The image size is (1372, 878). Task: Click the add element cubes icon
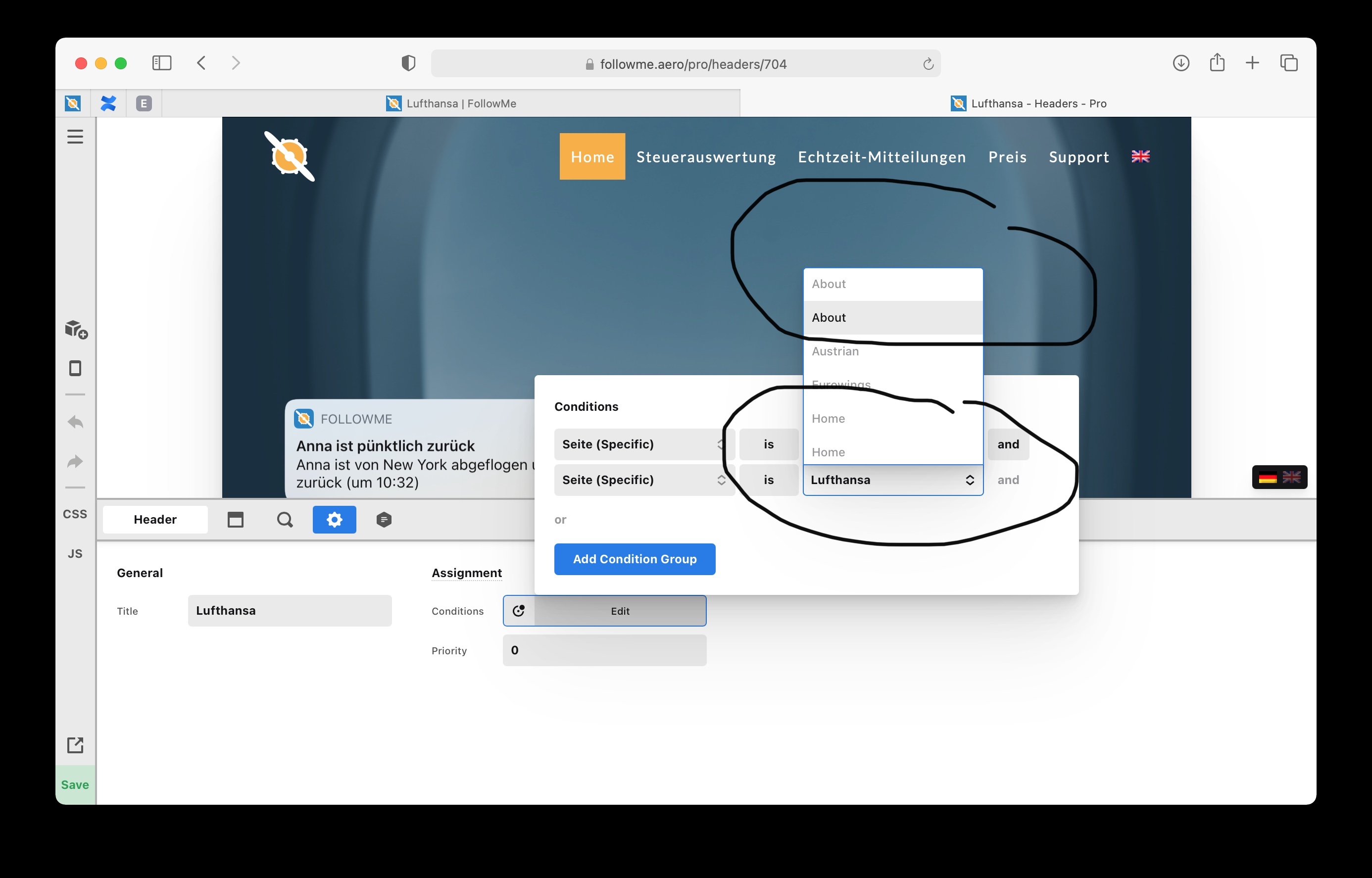(76, 330)
